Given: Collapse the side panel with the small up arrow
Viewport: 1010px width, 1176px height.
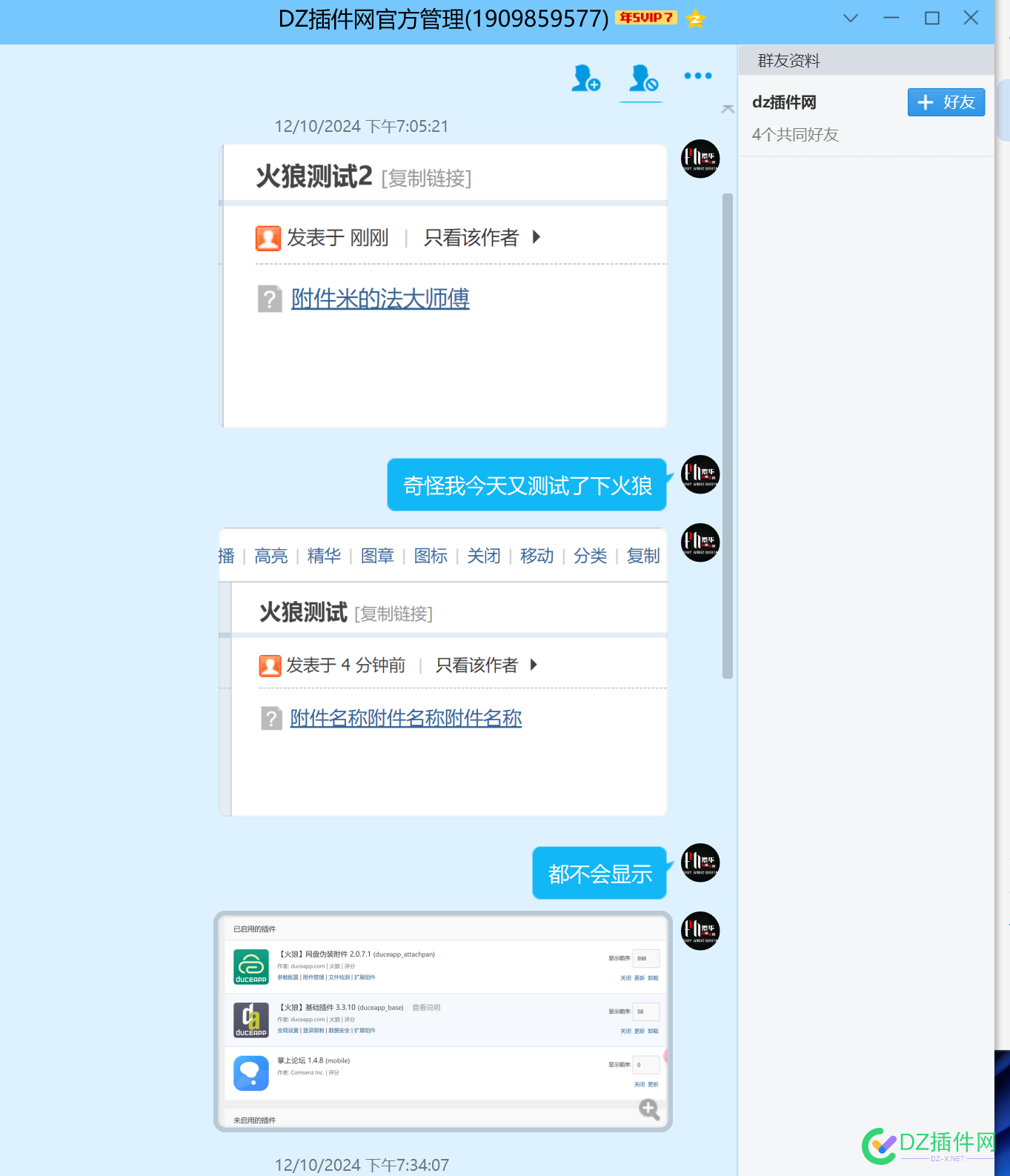Looking at the screenshot, I should pos(728,109).
